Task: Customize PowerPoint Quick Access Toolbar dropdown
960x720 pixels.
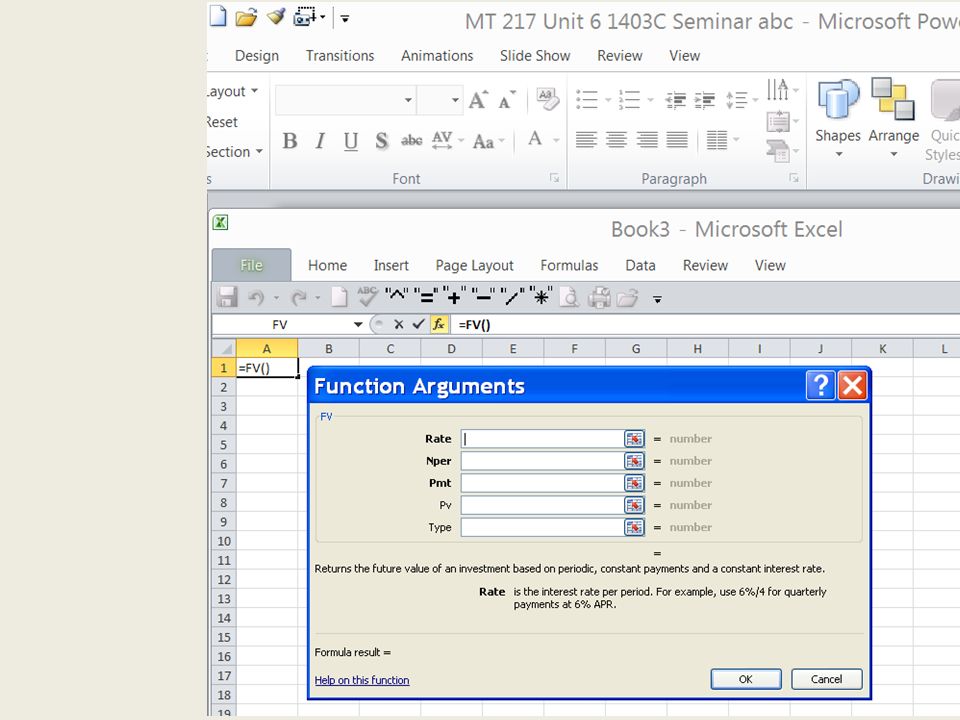Action: tap(345, 19)
